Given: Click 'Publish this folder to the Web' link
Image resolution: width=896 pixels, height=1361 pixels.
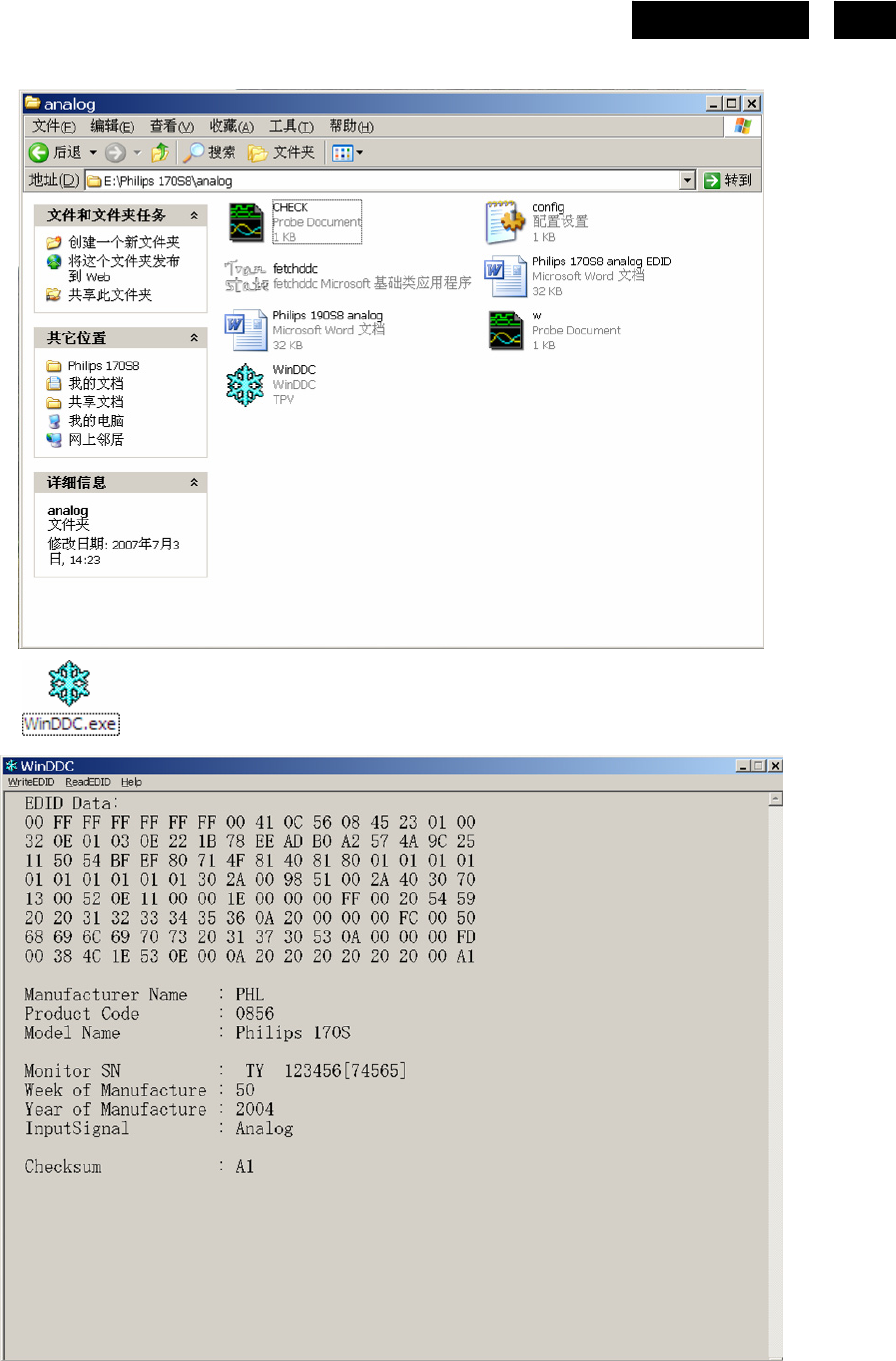Looking at the screenshot, I should click(x=113, y=268).
